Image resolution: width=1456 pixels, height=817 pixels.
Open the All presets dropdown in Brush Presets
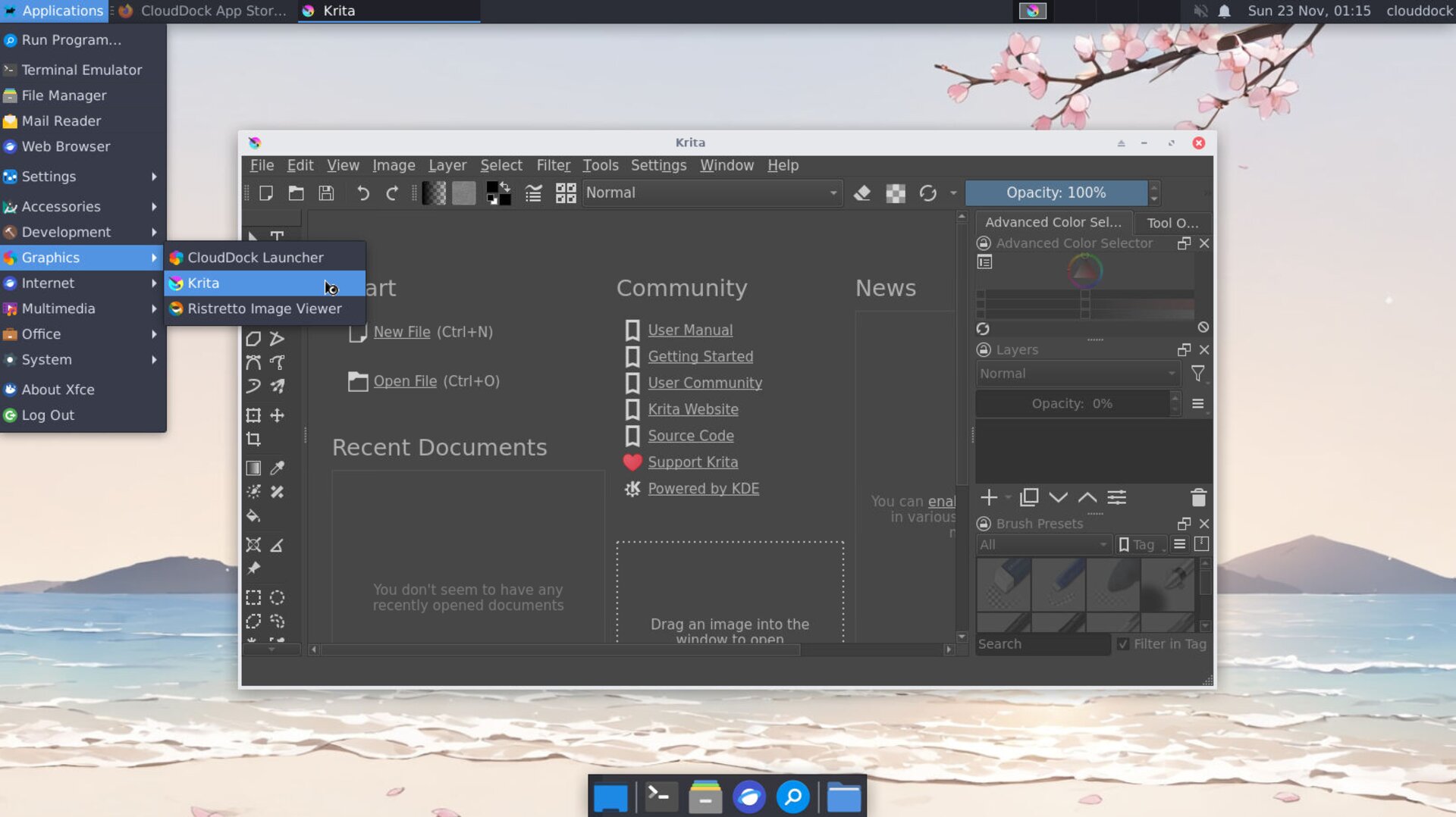pos(1043,544)
